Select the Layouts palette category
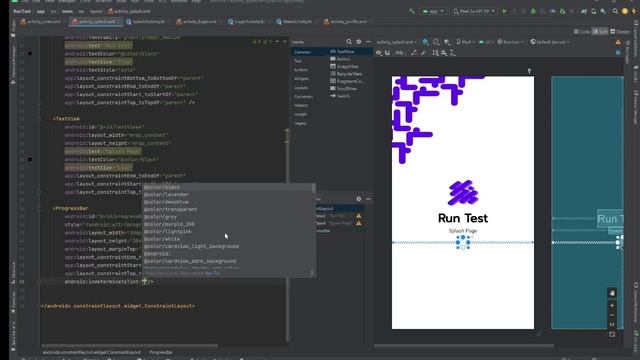 coord(301,88)
